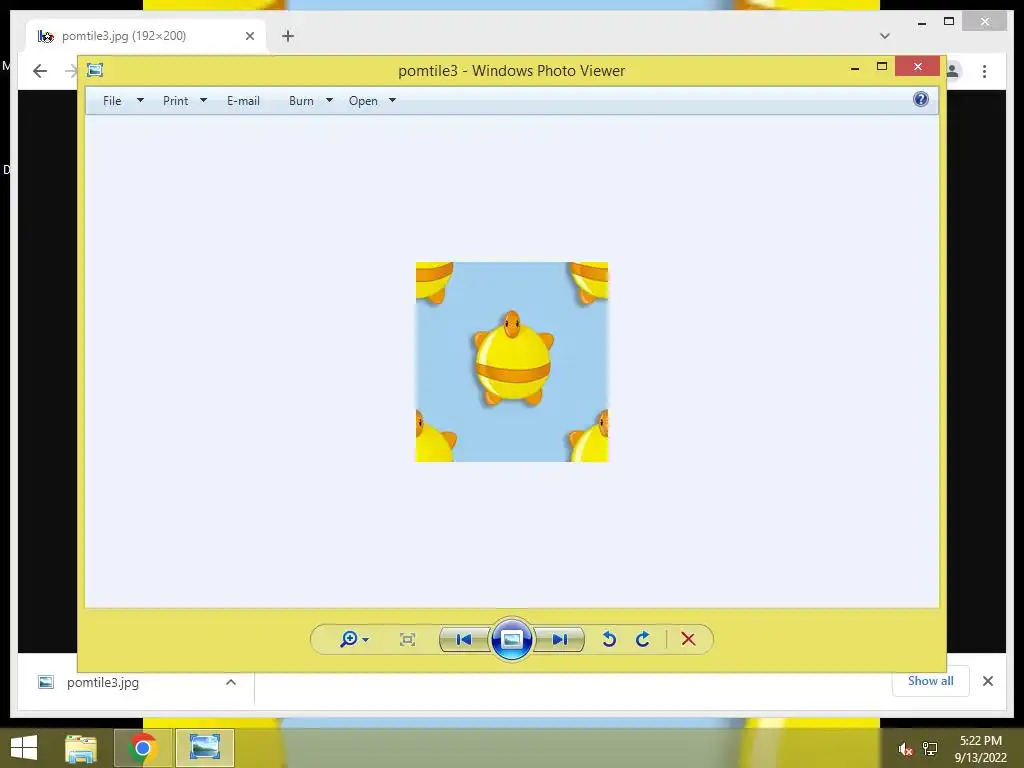Maximize the Photo Viewer window
Screen dimensions: 1024x768
tap(882, 67)
